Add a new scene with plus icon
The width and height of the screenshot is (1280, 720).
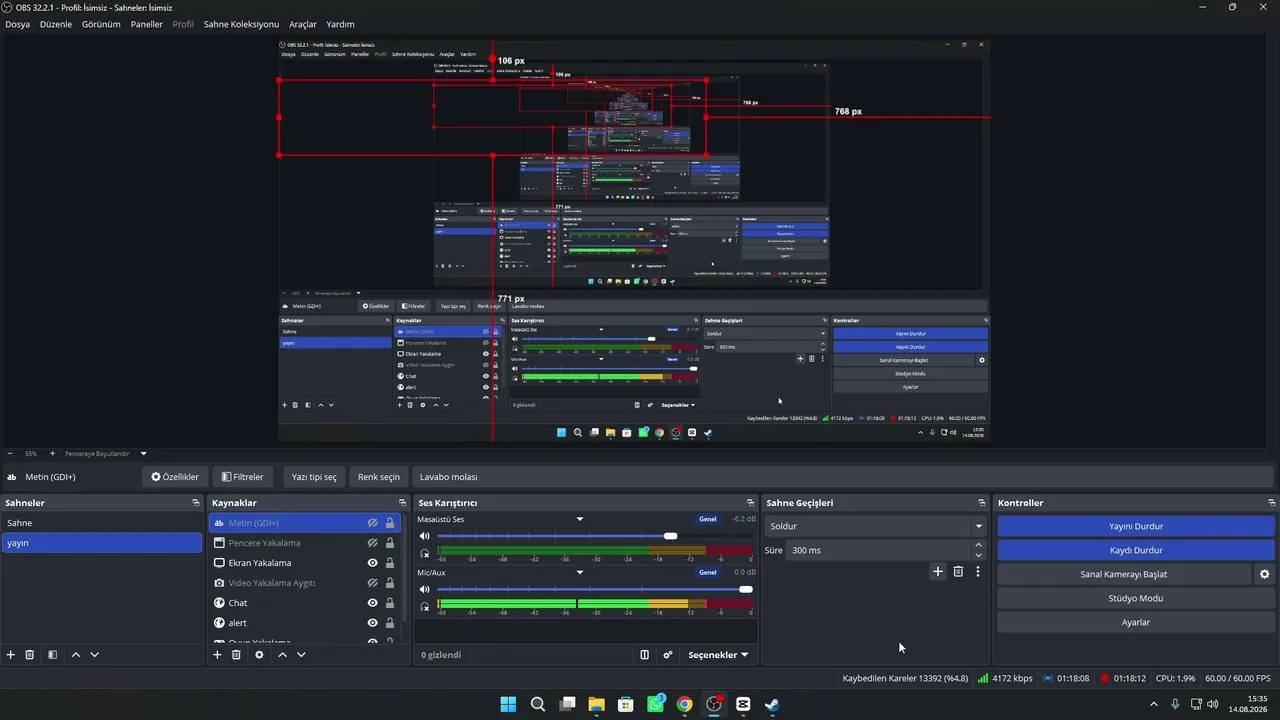pos(11,655)
